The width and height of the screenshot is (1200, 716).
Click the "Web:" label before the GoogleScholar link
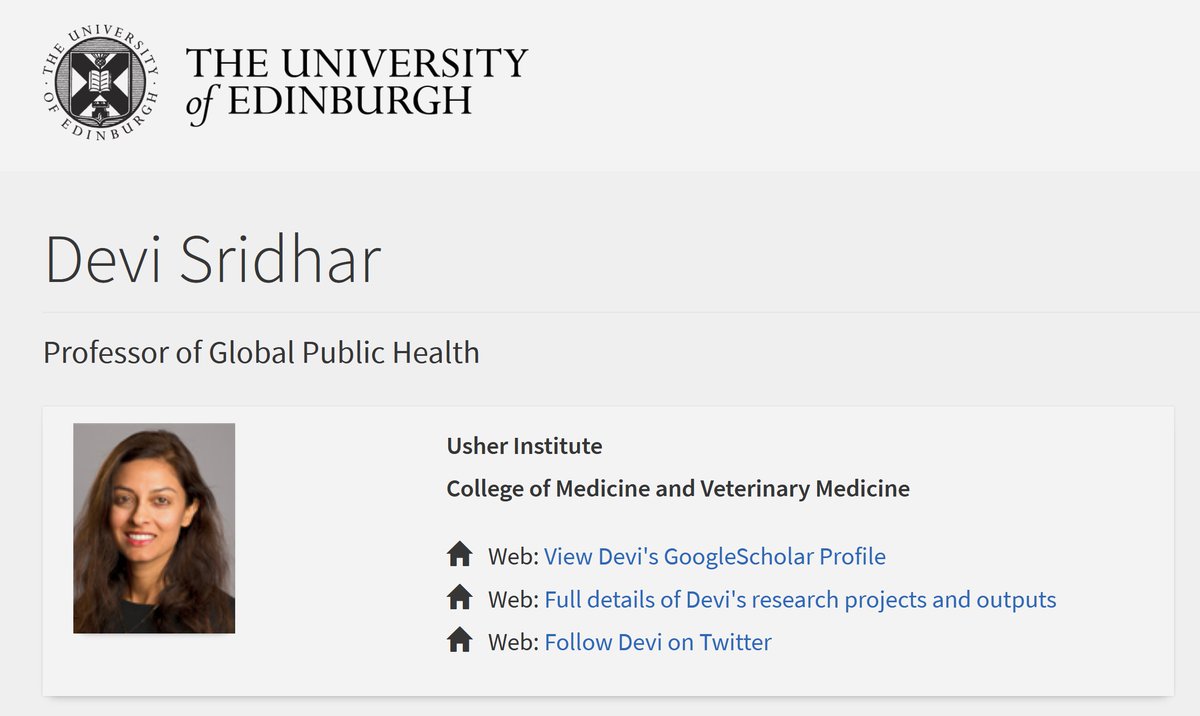click(513, 556)
